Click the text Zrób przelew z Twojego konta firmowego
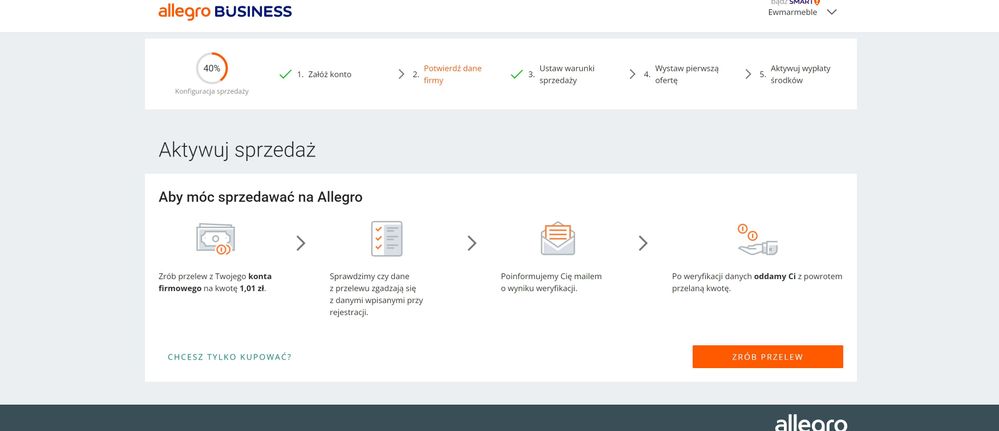Image resolution: width=999 pixels, height=431 pixels. click(x=215, y=282)
